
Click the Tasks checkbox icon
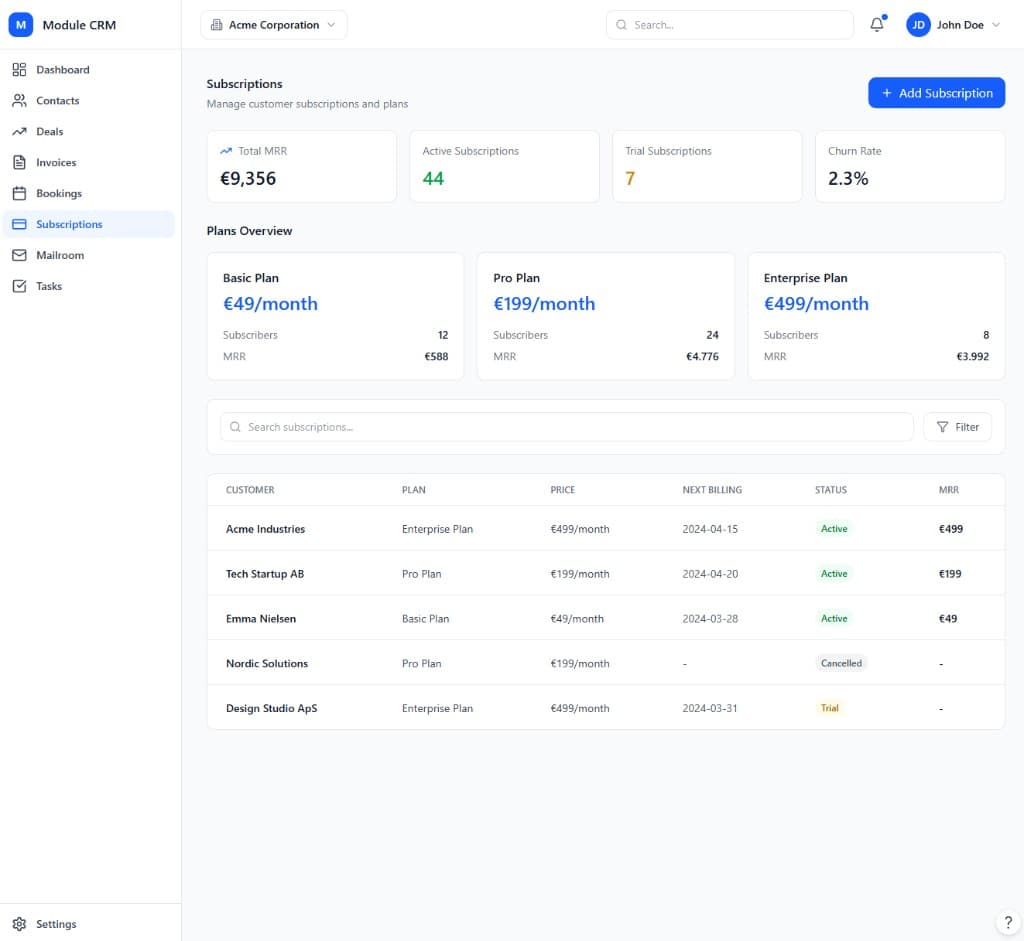tap(20, 286)
